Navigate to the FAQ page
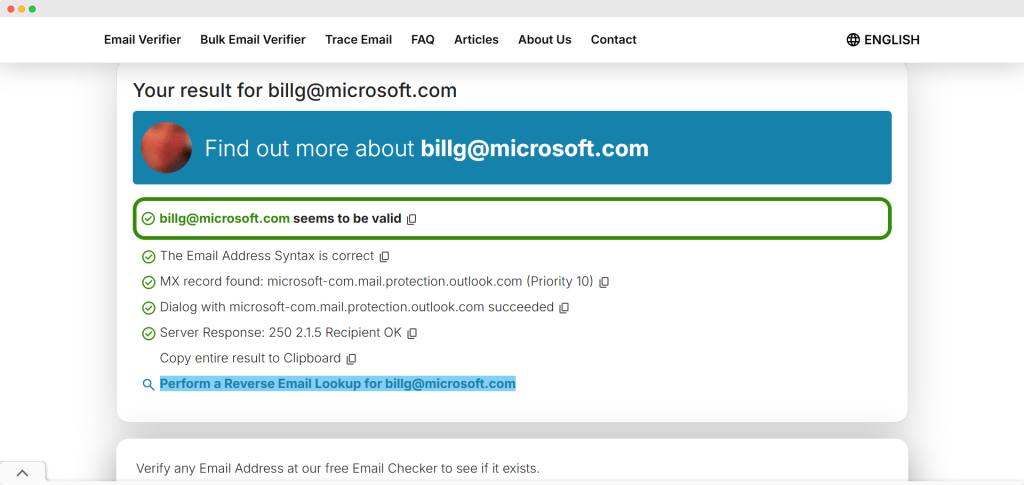Image resolution: width=1024 pixels, height=485 pixels. (x=423, y=40)
